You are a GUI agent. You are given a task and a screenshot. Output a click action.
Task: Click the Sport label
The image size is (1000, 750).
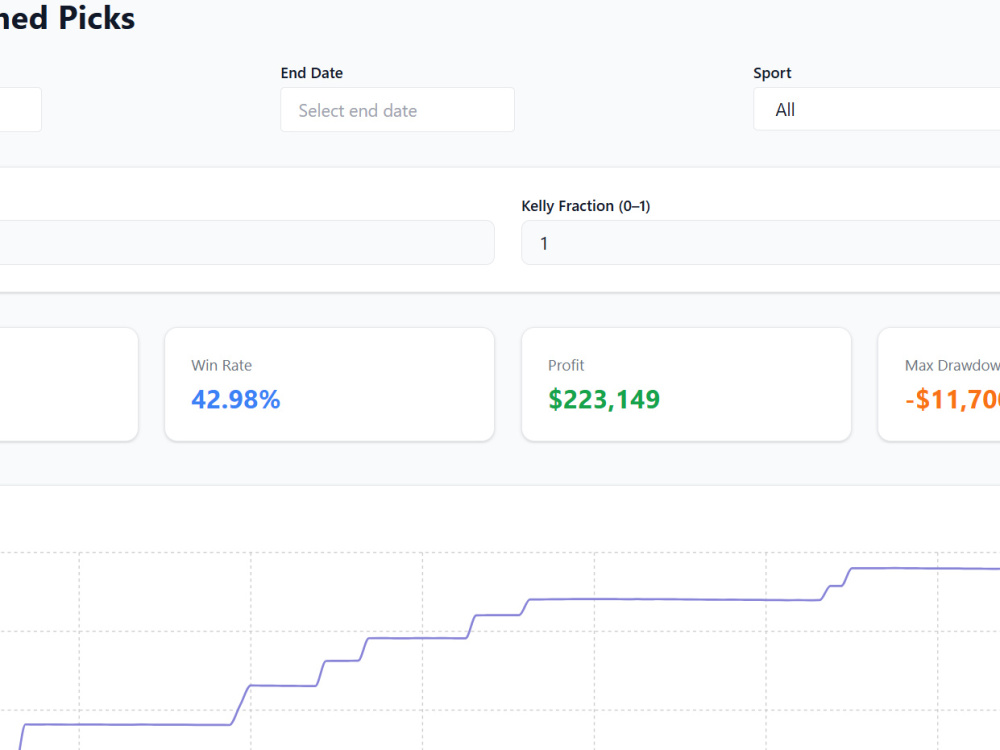click(x=772, y=73)
